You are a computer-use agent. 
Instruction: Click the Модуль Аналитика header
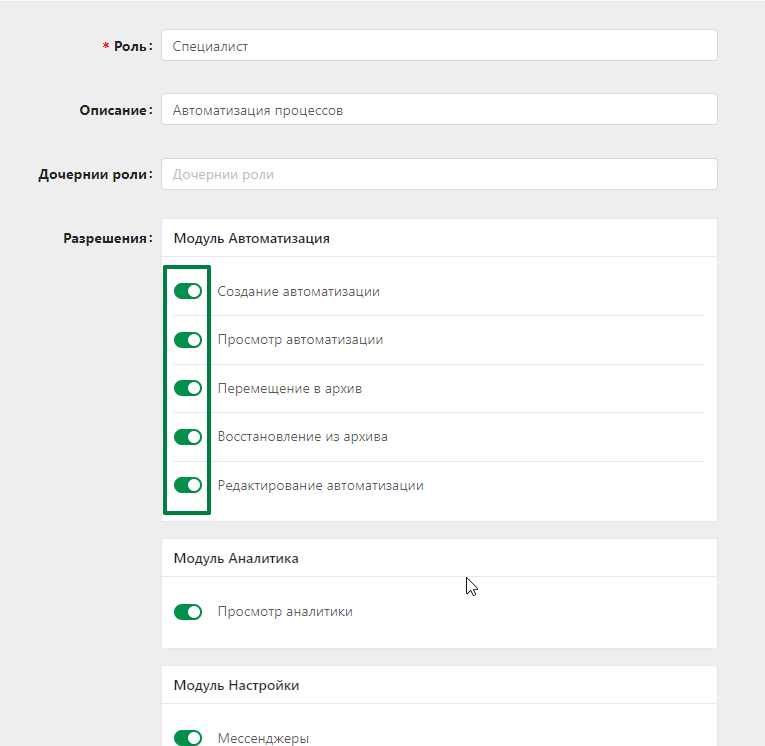pyautogui.click(x=236, y=558)
